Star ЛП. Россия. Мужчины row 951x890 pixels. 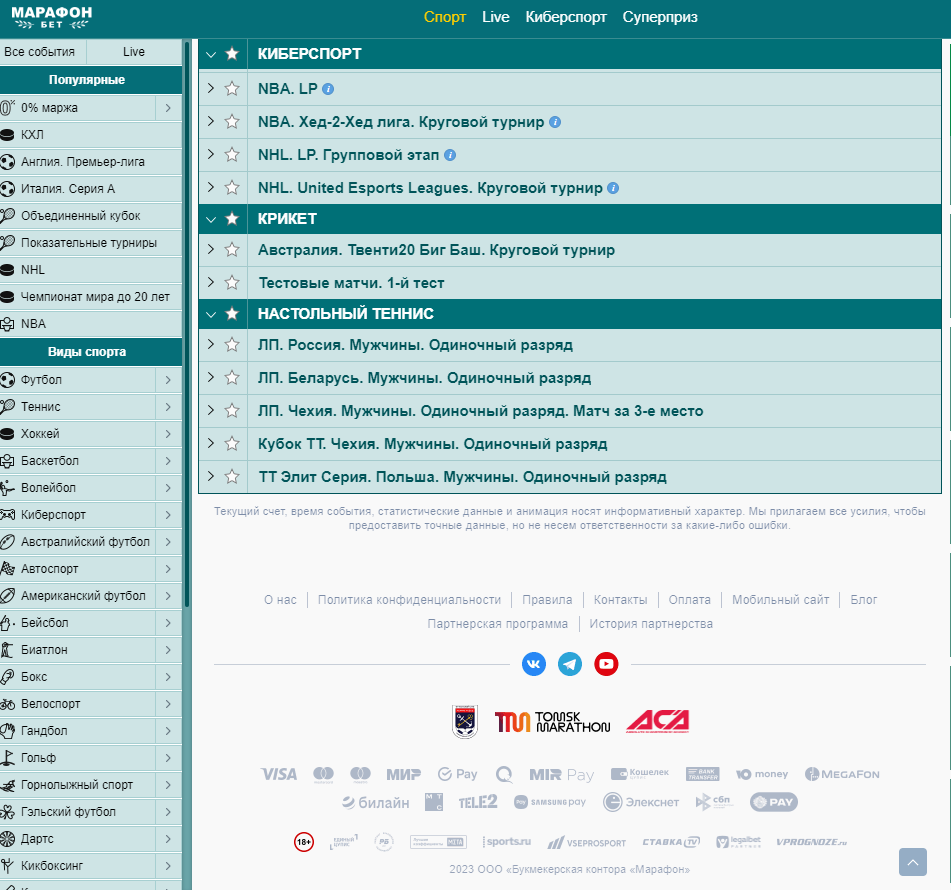tap(232, 345)
